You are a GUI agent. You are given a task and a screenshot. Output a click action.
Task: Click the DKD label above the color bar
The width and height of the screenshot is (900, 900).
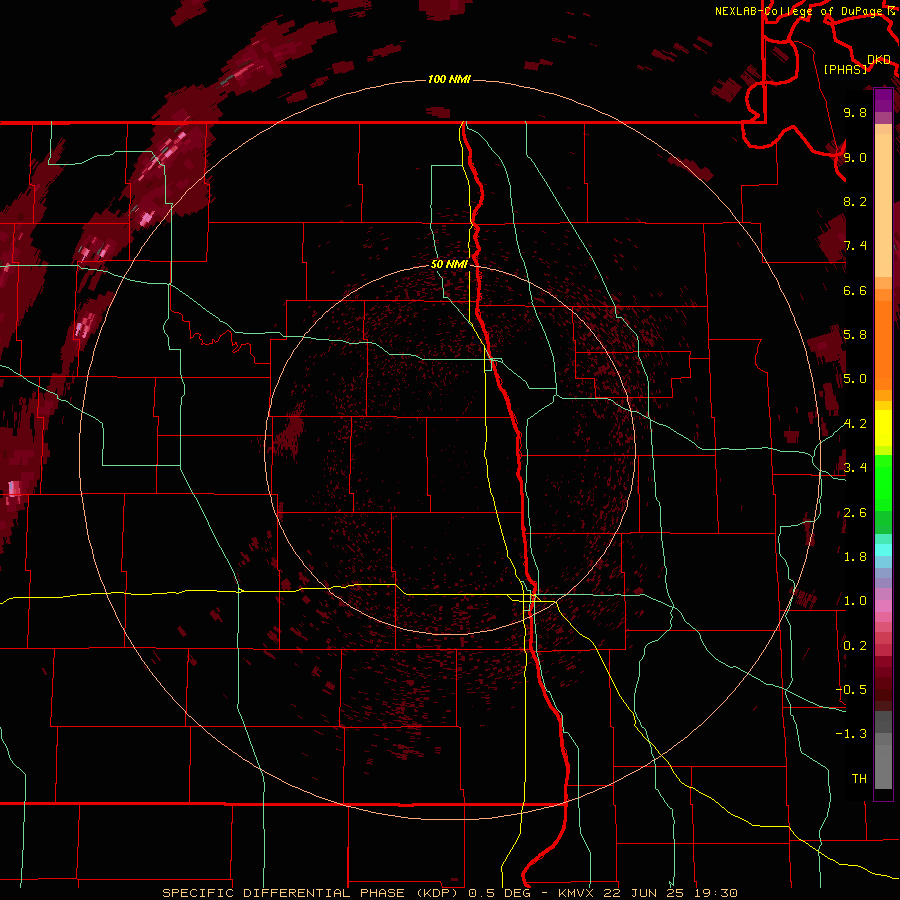(x=879, y=59)
